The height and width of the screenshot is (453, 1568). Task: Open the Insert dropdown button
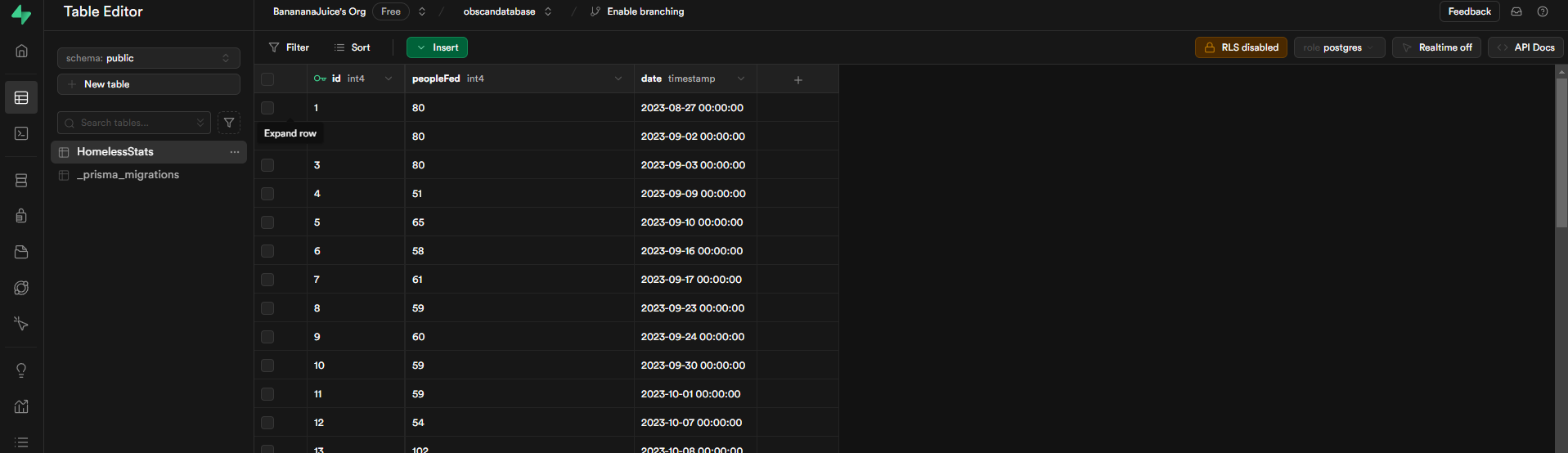(438, 47)
